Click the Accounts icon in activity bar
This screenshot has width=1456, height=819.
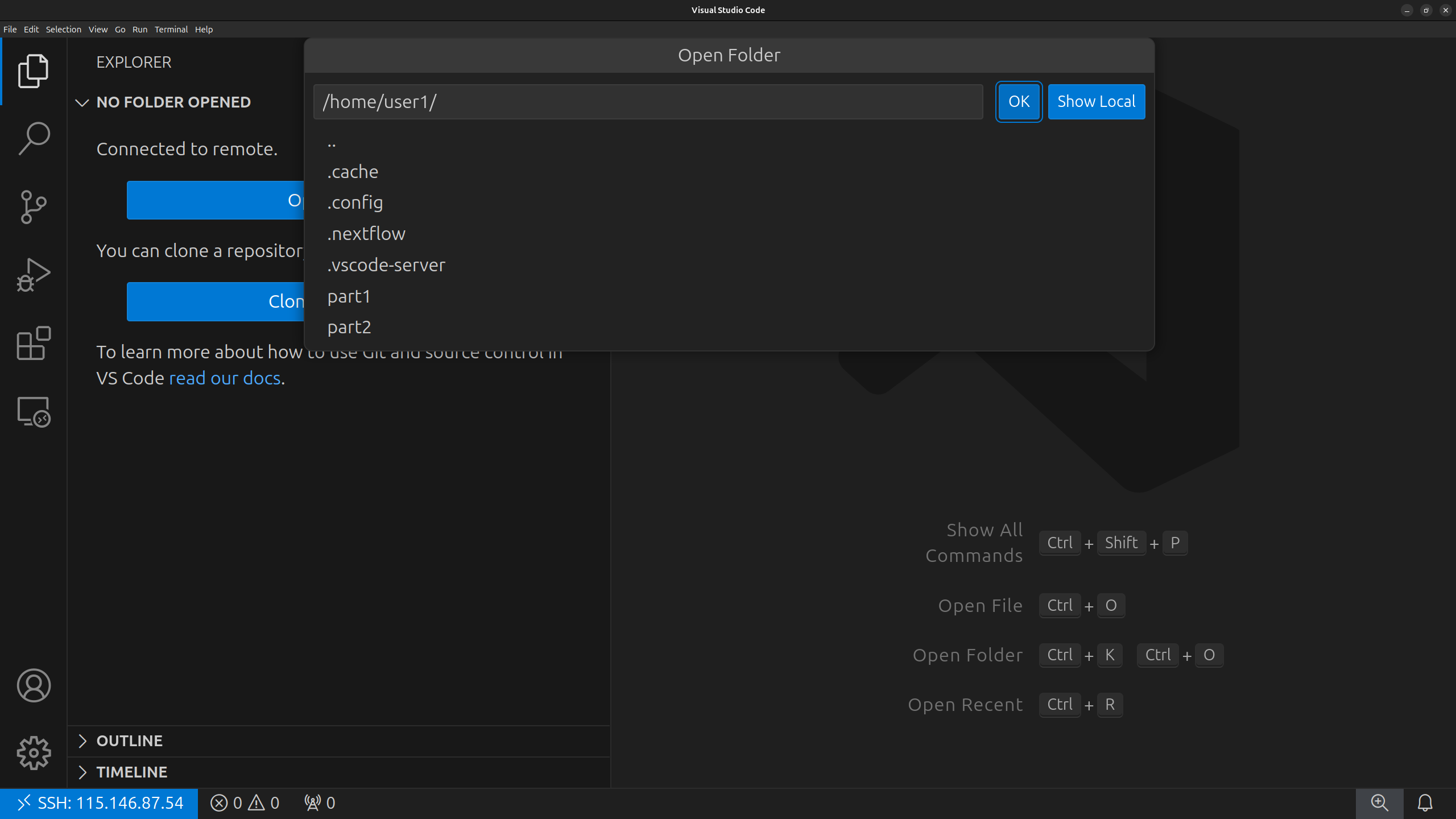[x=34, y=685]
